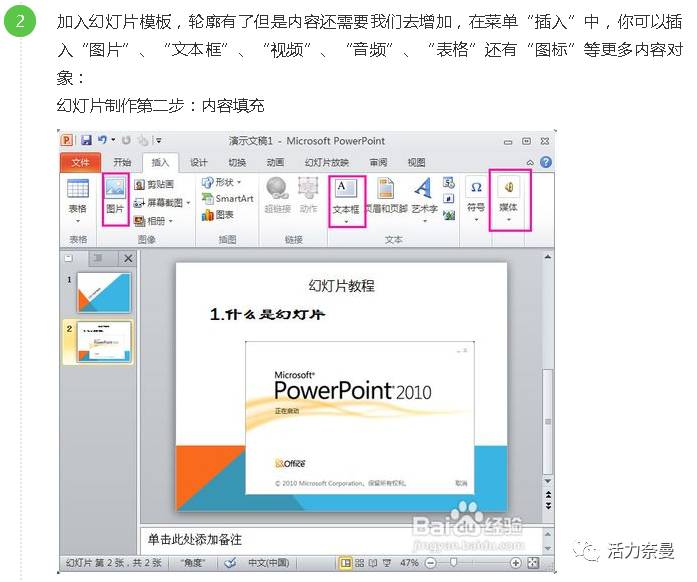Select slide 1 thumbnail
The width and height of the screenshot is (697, 582).
point(104,293)
